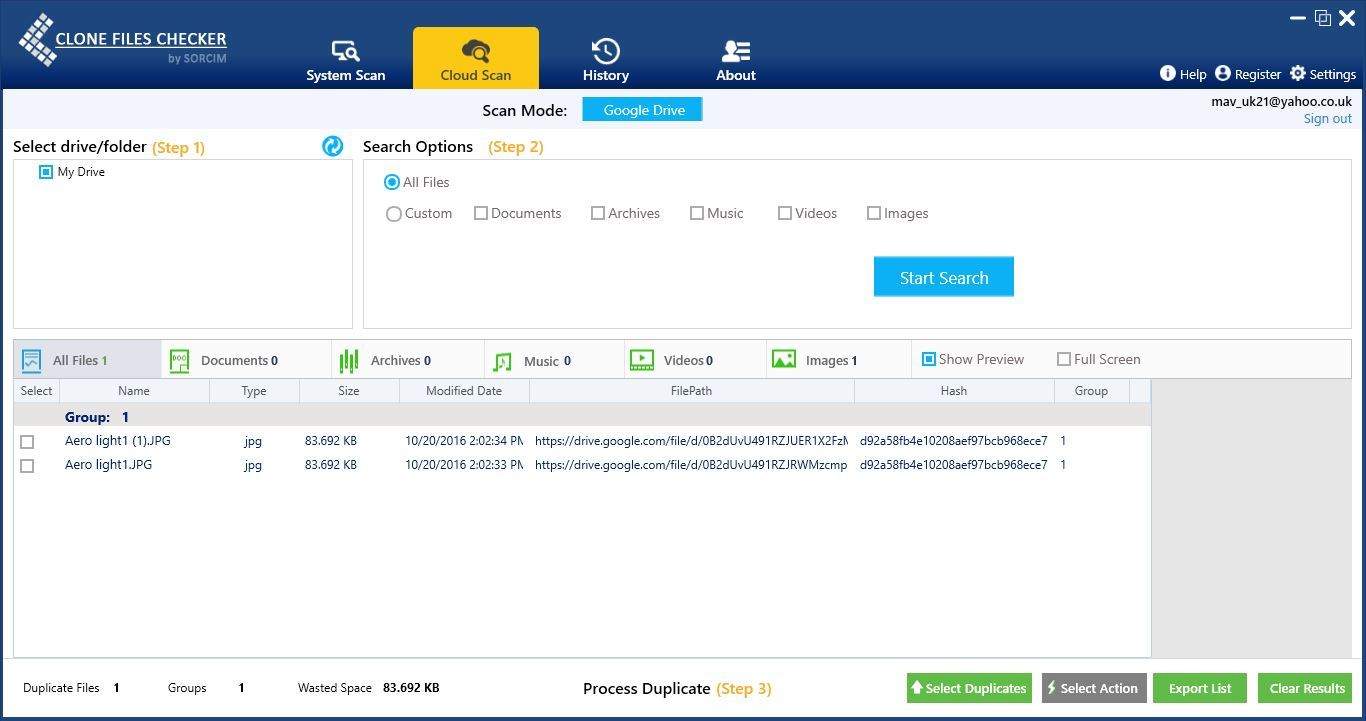Restore down the application window
This screenshot has width=1366, height=721.
[x=1323, y=18]
